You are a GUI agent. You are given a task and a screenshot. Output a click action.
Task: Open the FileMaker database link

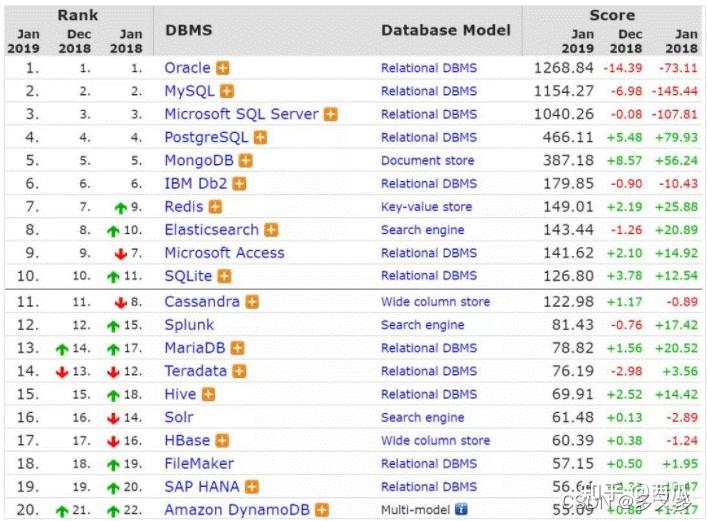[199, 464]
